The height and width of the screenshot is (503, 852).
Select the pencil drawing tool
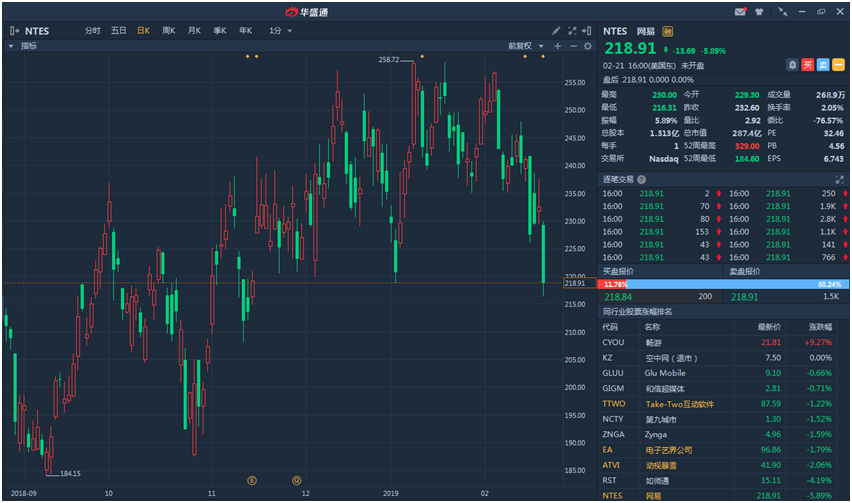pos(556,31)
